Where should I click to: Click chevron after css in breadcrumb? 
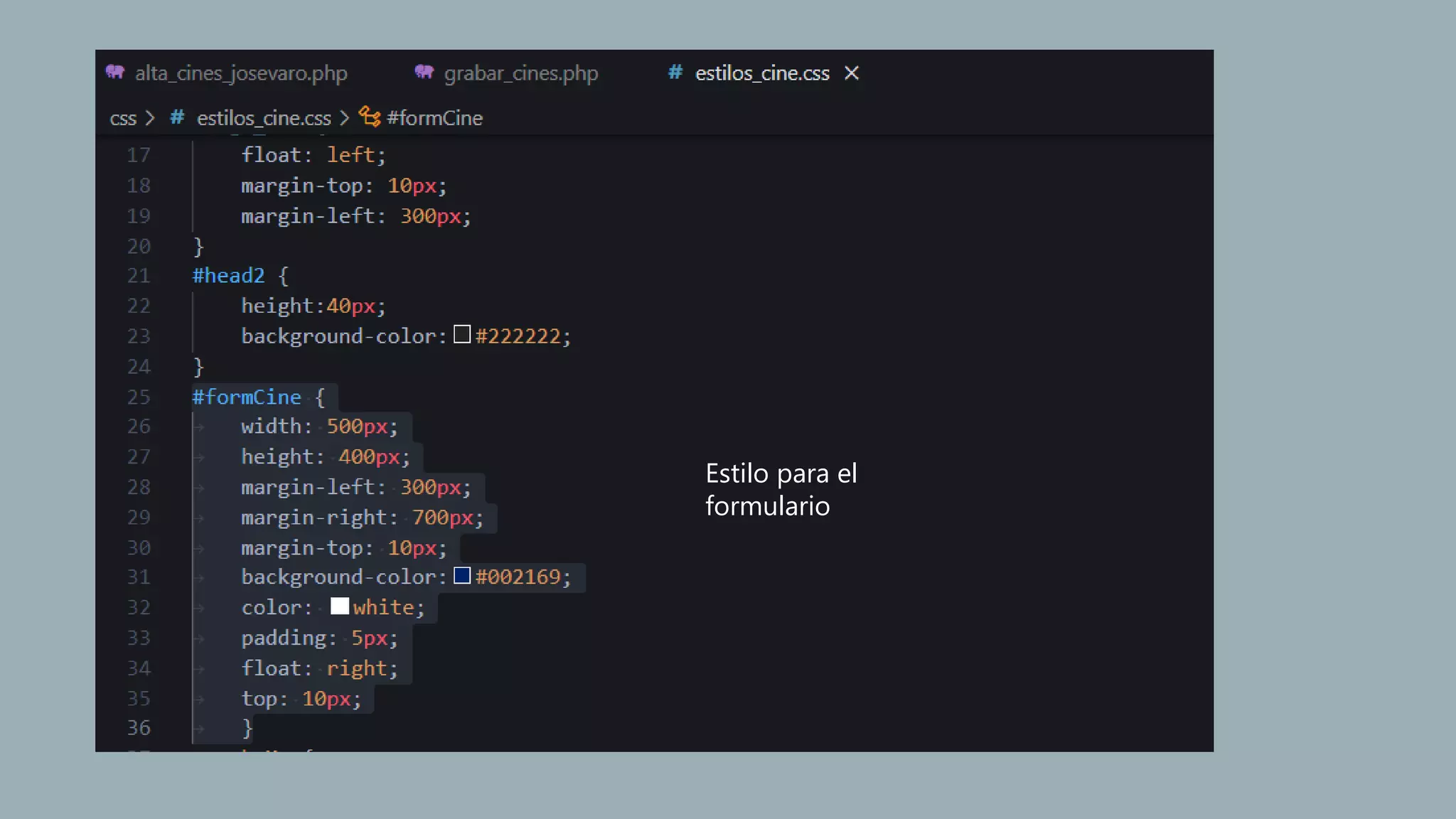150,118
